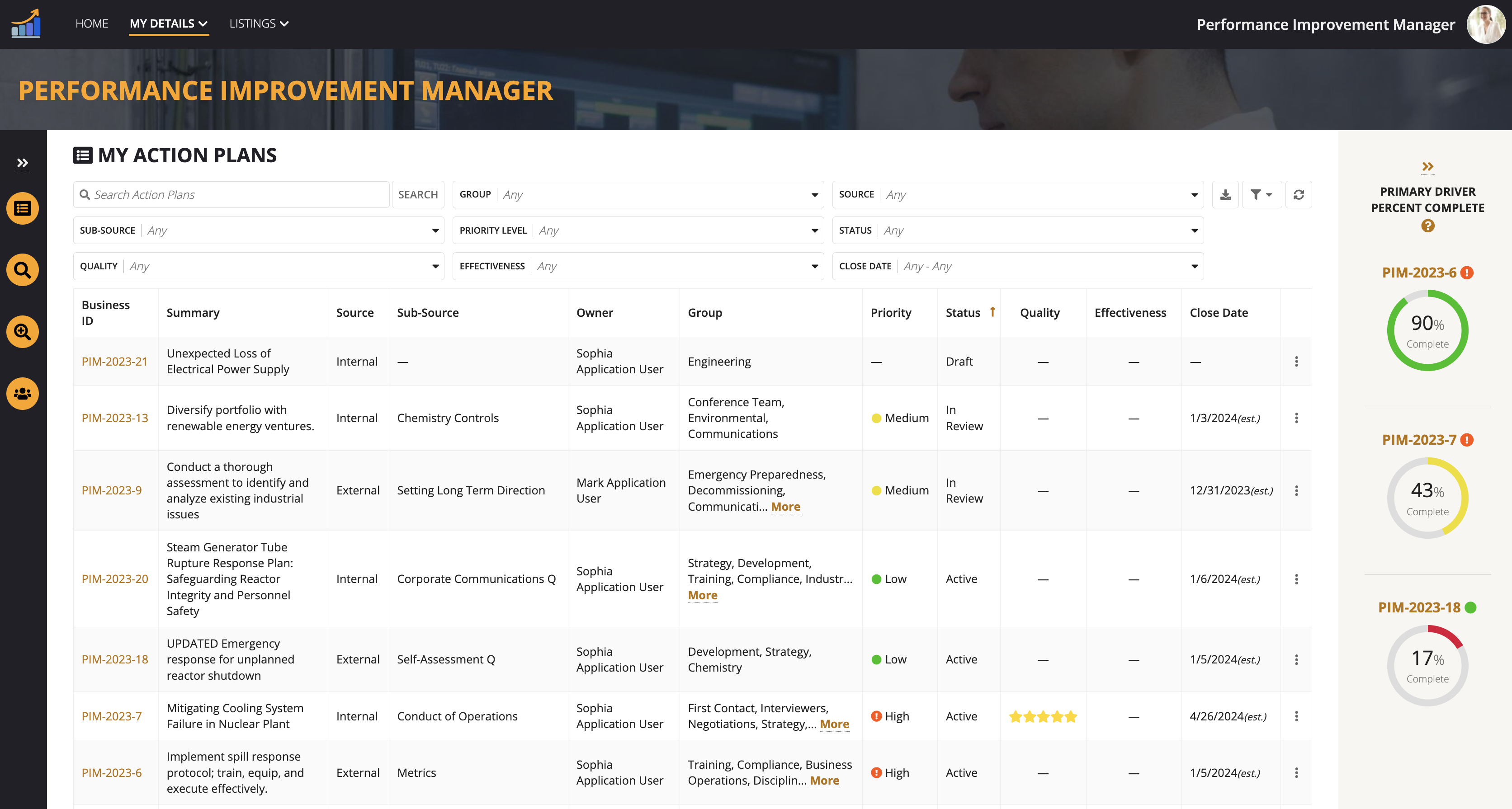Click the green status dot beside PIM-2023-18 driver
Viewport: 1512px width, 809px height.
click(x=1470, y=608)
